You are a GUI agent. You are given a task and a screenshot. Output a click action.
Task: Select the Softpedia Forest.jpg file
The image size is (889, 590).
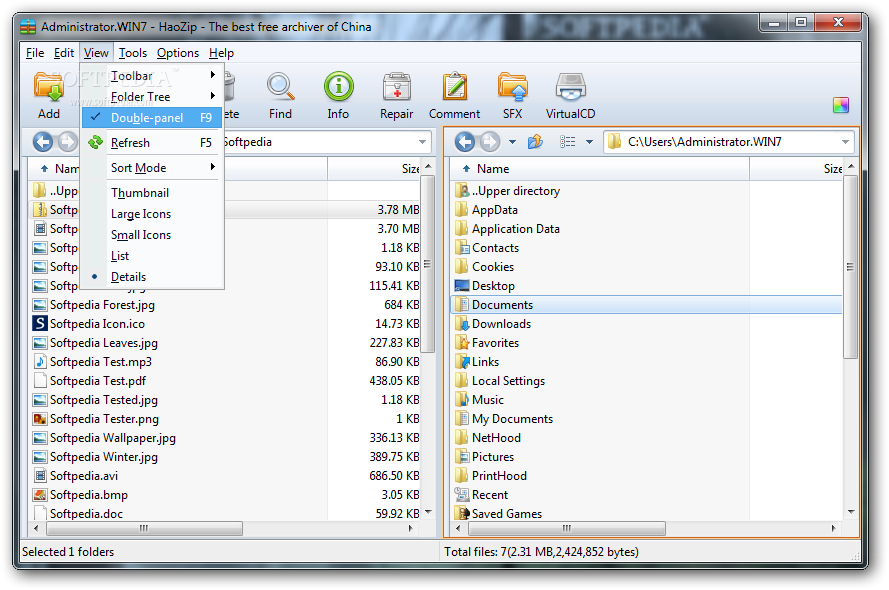pos(102,305)
